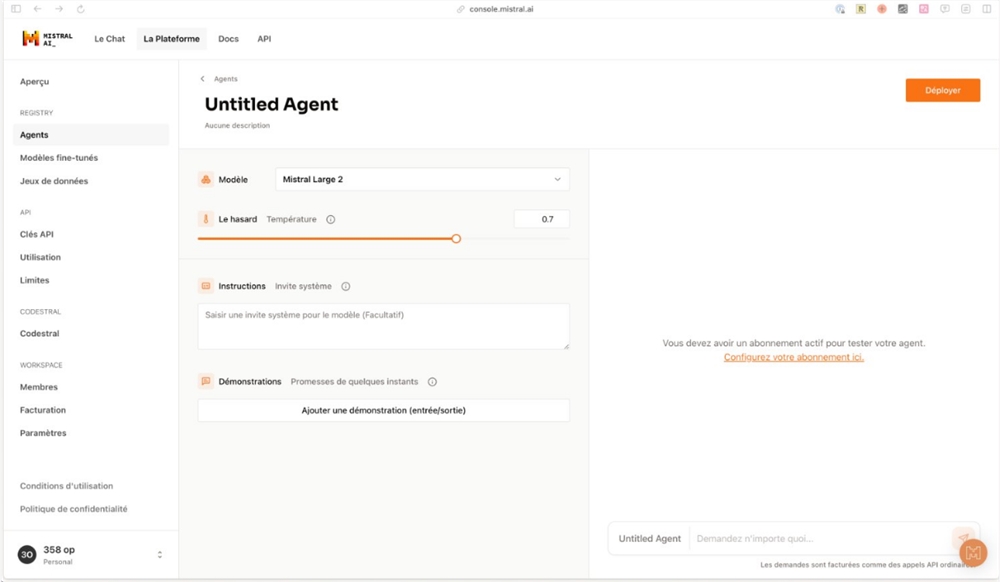Click the info icon beside Invite système
The height and width of the screenshot is (582, 1000).
(x=345, y=285)
